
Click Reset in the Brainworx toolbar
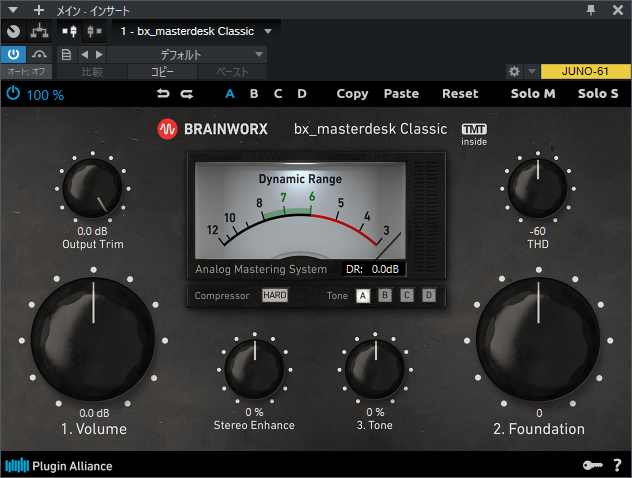pyautogui.click(x=460, y=94)
